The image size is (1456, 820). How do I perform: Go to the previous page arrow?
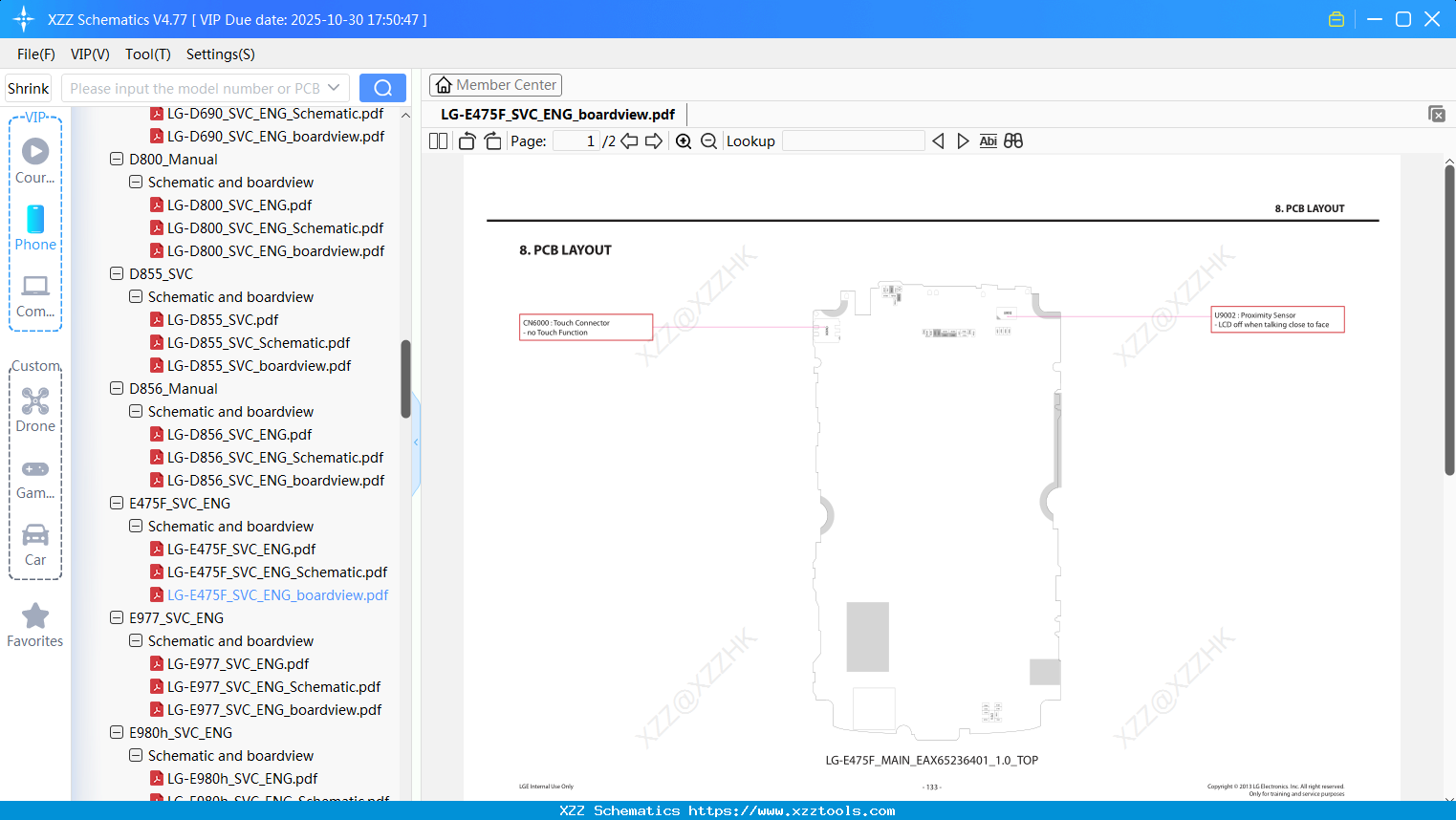(629, 141)
